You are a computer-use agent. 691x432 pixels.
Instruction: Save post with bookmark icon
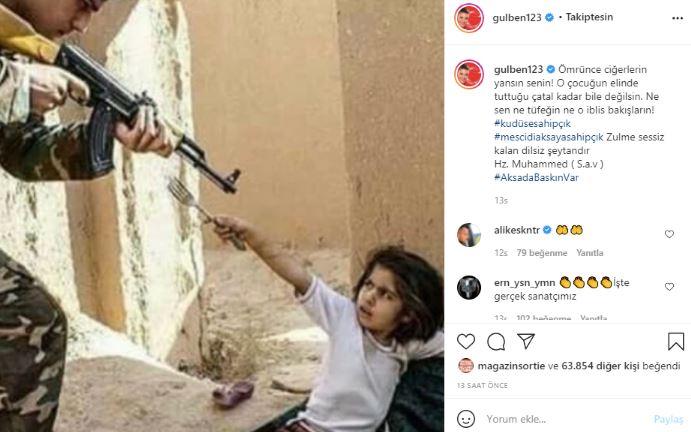coord(676,342)
